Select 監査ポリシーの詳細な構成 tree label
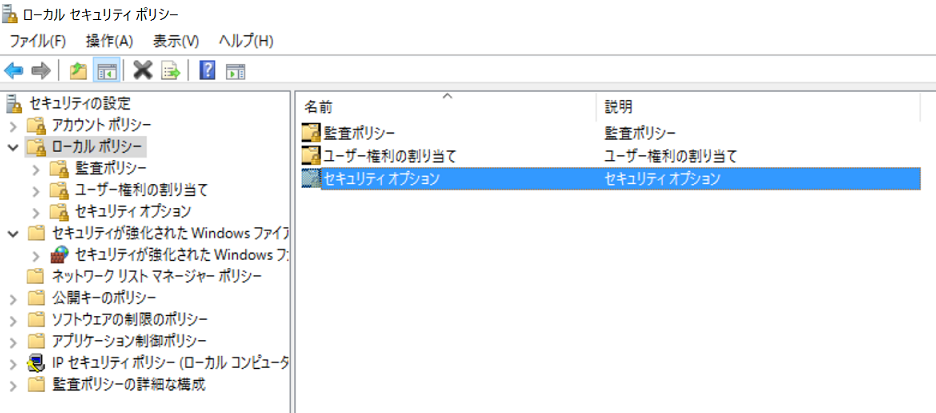The width and height of the screenshot is (936, 413). 129,384
